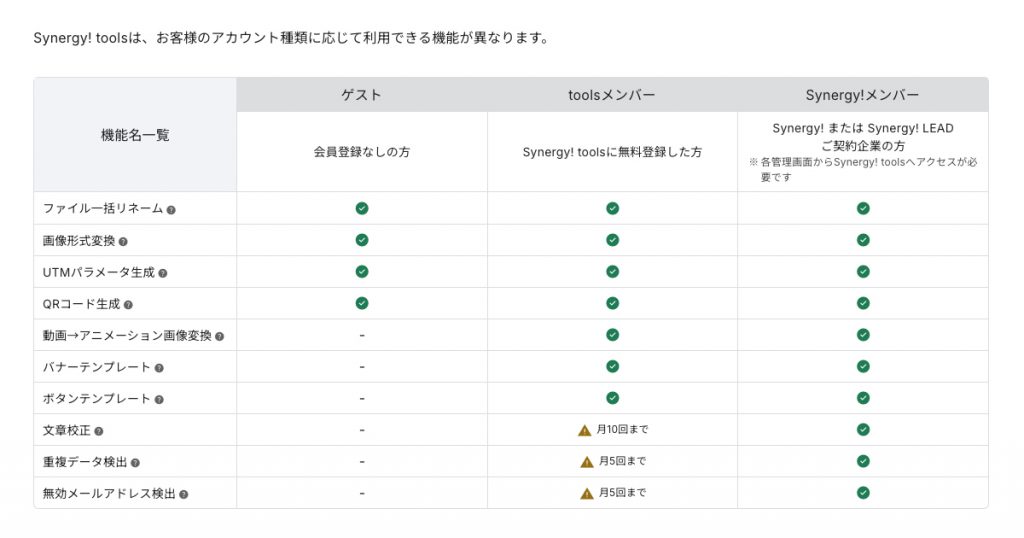Click warning triangle in 重複データ検出 row
The image size is (1024, 538).
[587, 462]
